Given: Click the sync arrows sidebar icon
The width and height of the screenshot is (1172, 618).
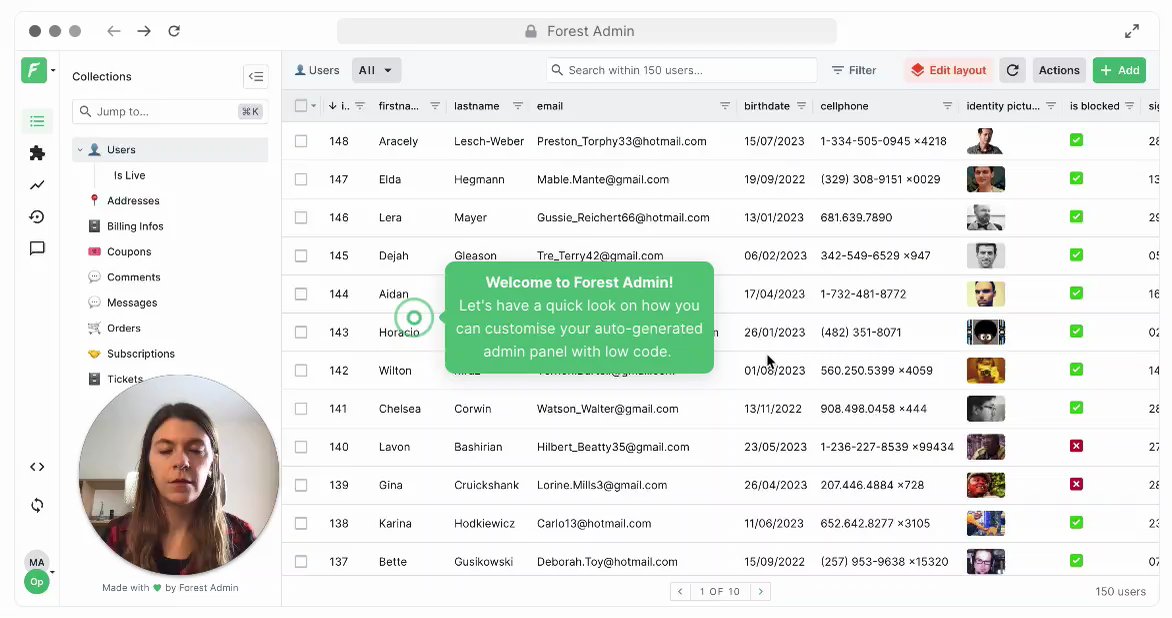Looking at the screenshot, I should 37,505.
